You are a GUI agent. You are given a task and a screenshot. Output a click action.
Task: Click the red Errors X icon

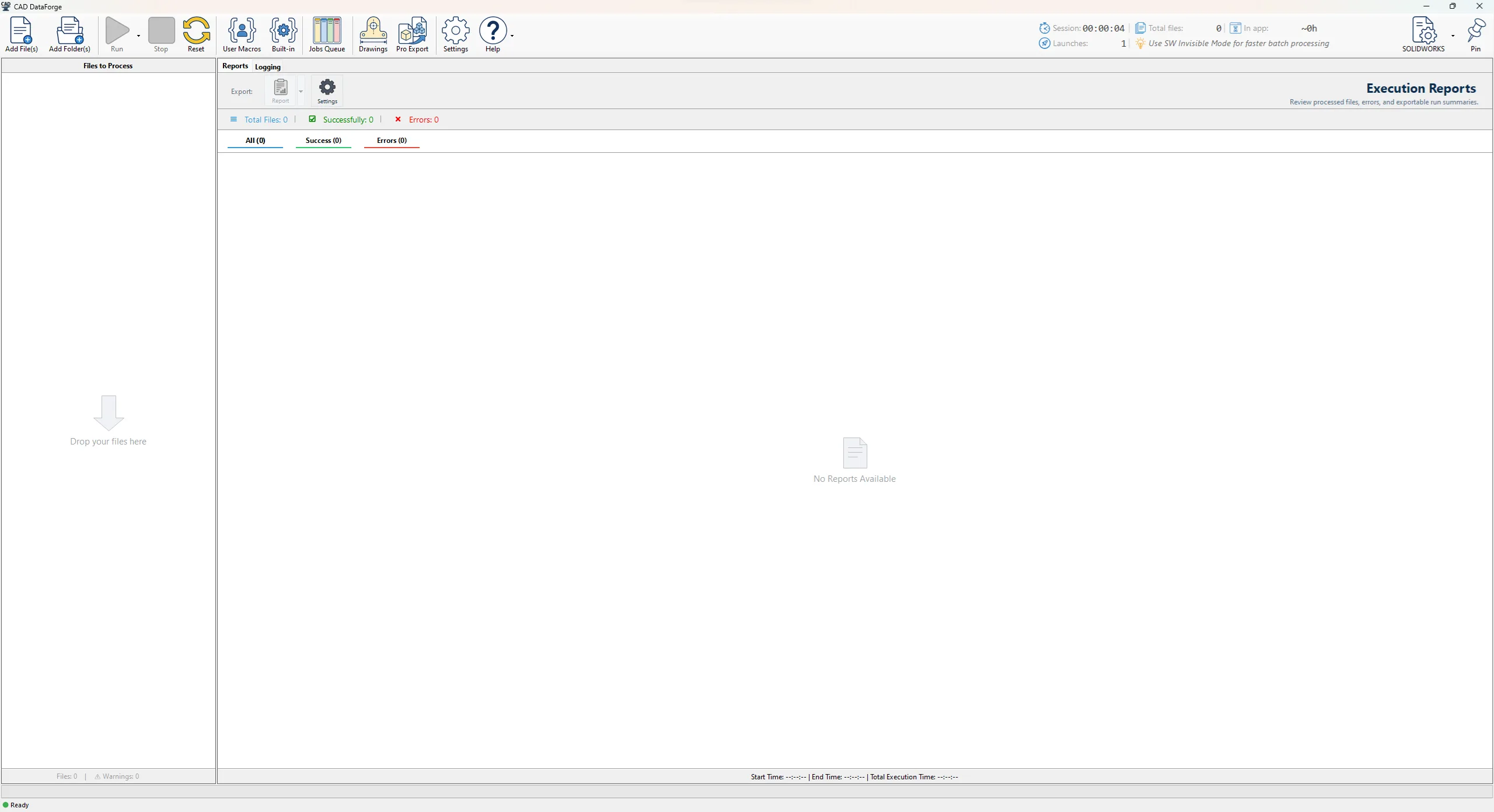pyautogui.click(x=398, y=119)
